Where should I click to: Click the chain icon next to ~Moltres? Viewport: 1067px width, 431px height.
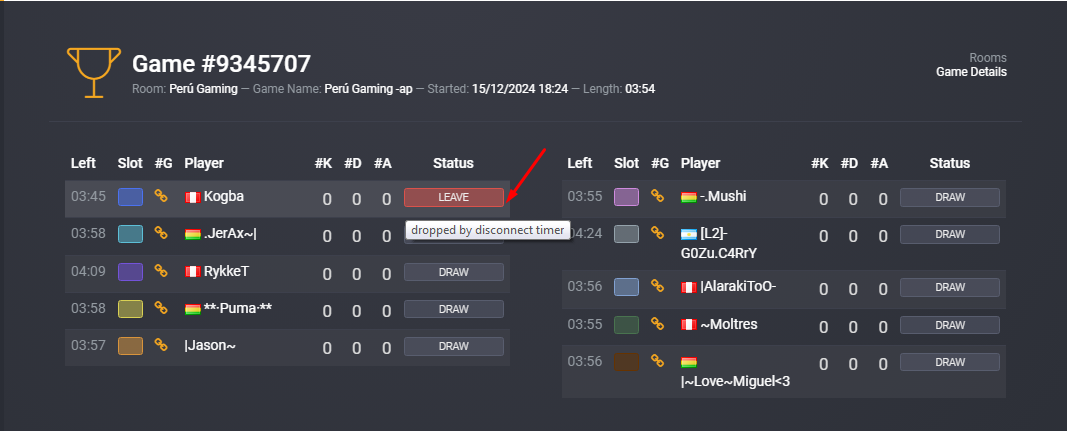657,323
